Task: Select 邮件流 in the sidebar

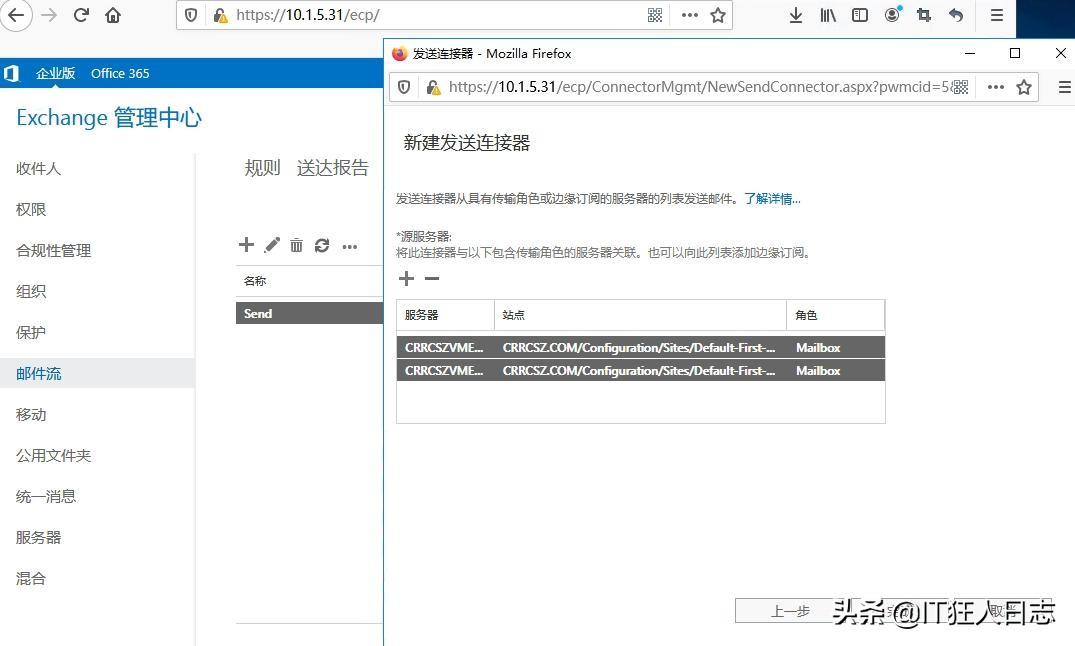Action: coord(40,373)
